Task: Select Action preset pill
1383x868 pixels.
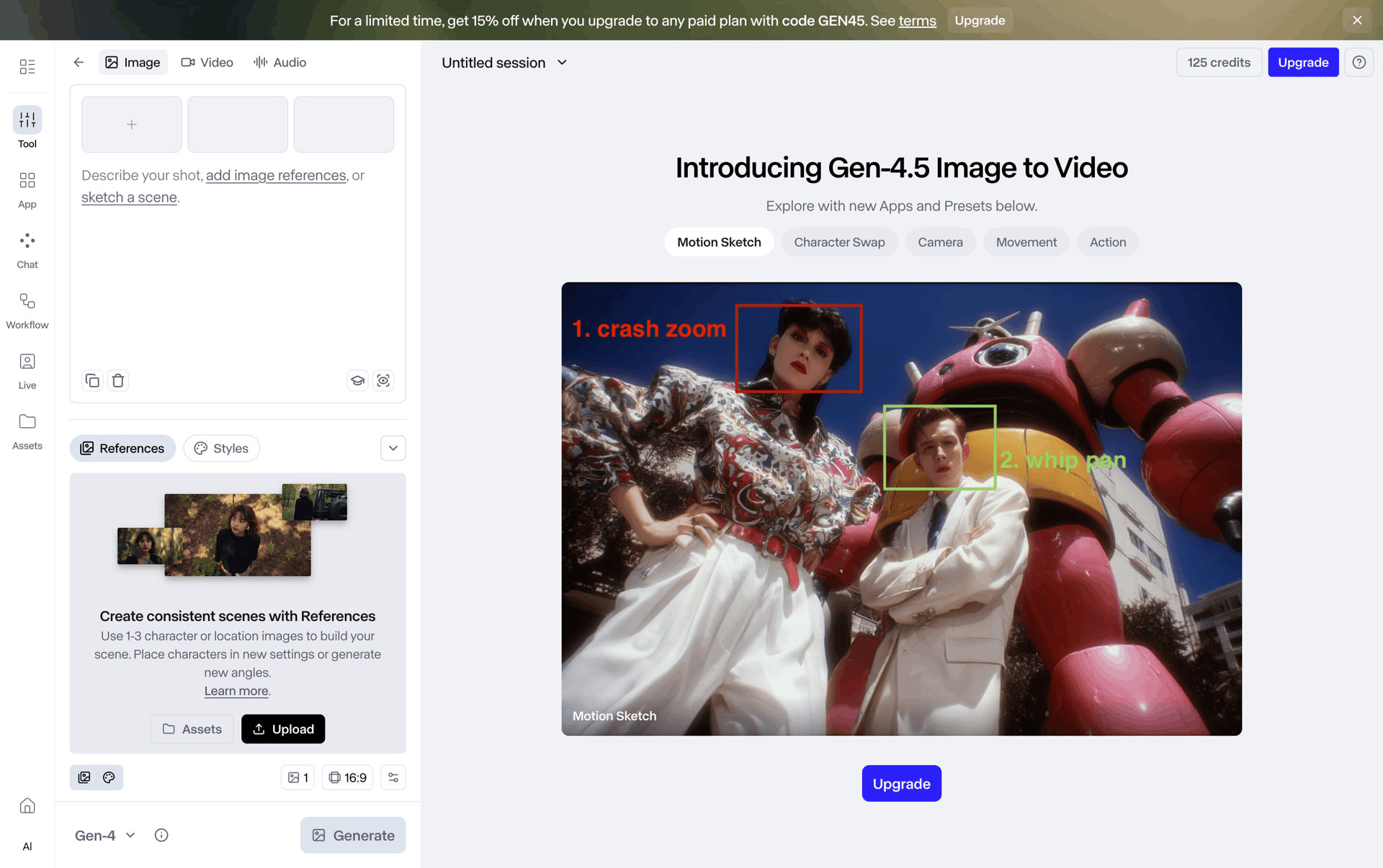Action: 1108,242
